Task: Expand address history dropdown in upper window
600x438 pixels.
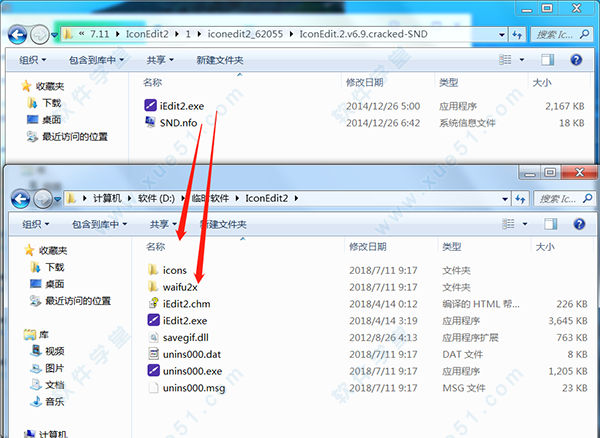Action: (x=502, y=35)
